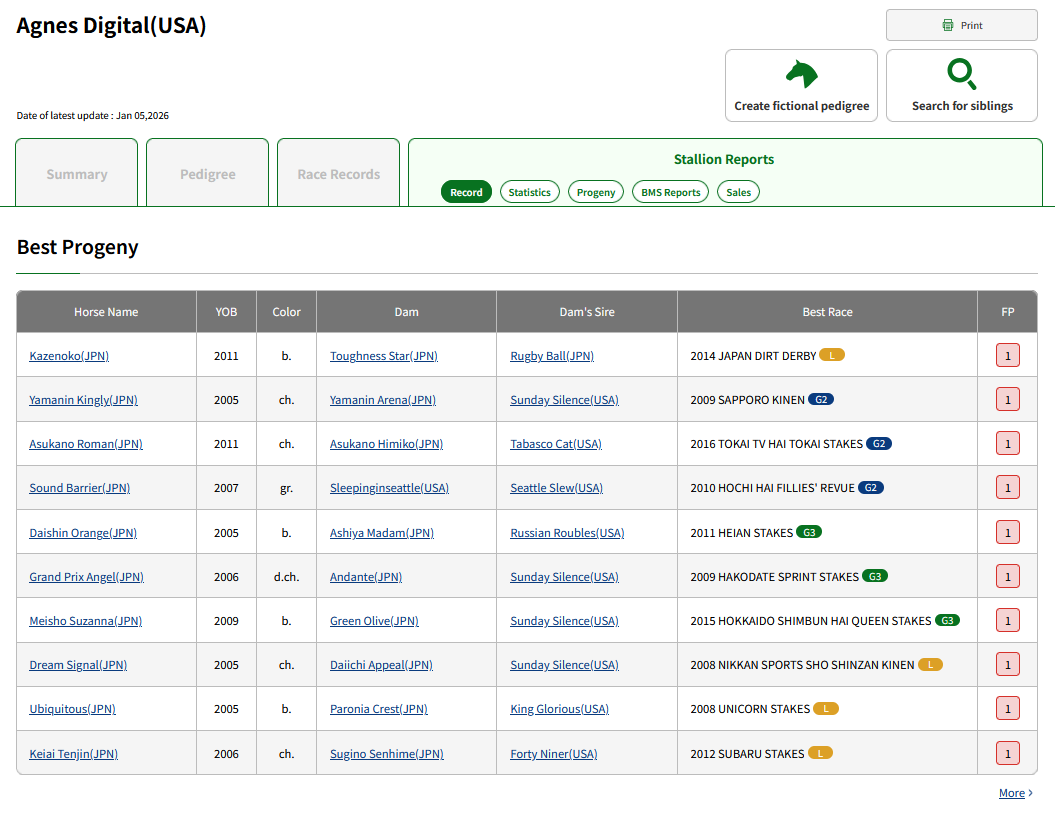Click the Print button

(961, 26)
